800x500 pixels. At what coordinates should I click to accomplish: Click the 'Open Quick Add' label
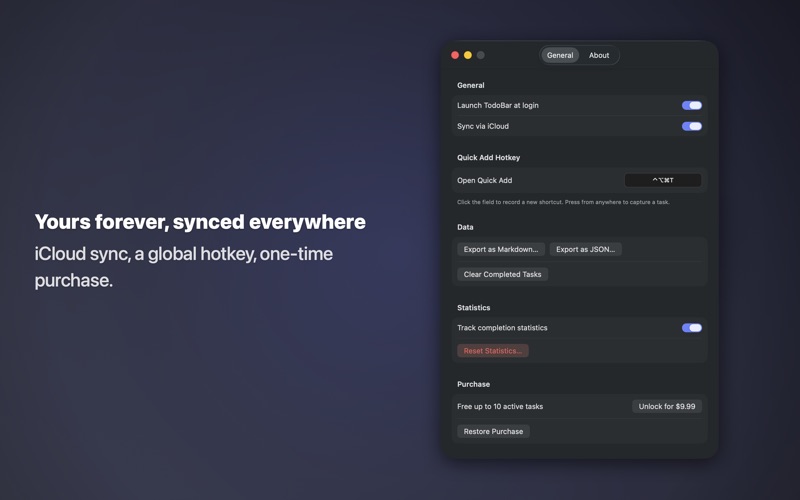click(x=485, y=180)
